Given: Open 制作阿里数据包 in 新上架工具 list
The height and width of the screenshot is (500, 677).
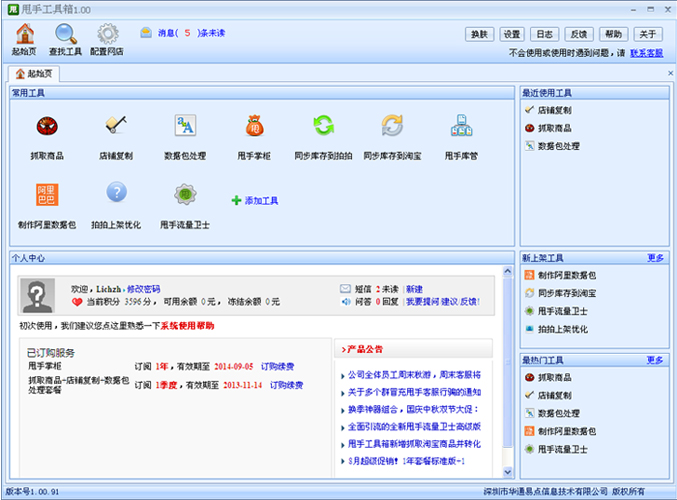Looking at the screenshot, I should (x=566, y=275).
